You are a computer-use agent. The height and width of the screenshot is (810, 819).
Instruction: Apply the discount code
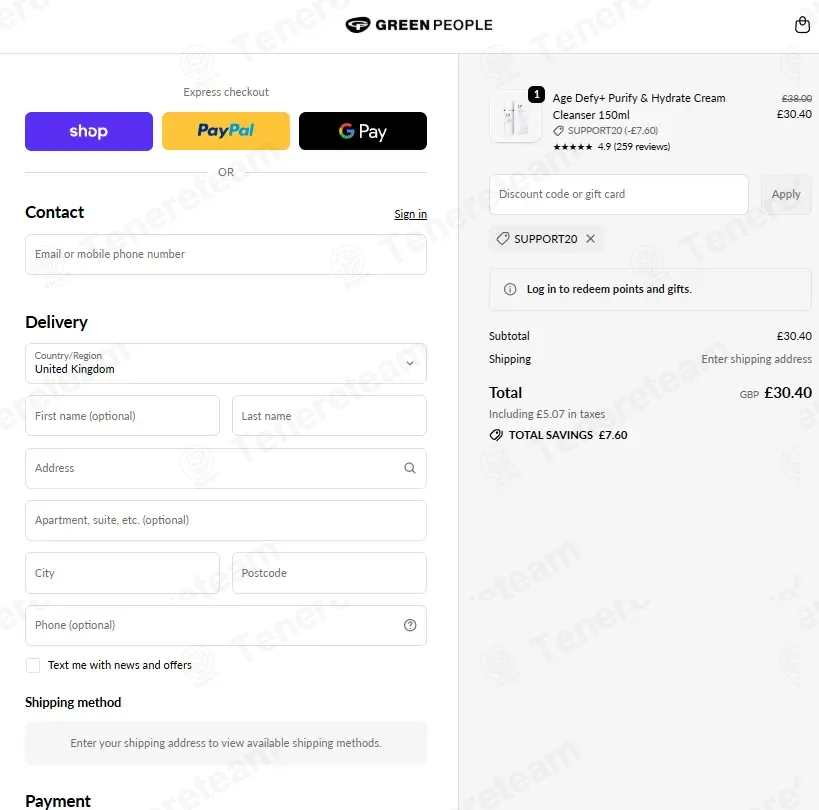click(786, 194)
